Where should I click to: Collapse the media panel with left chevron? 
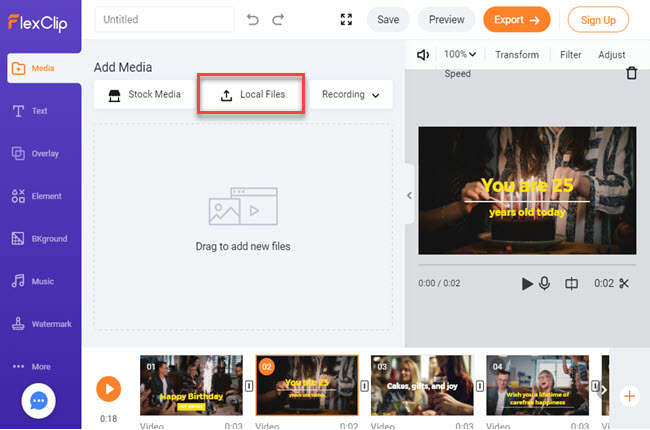[x=409, y=195]
